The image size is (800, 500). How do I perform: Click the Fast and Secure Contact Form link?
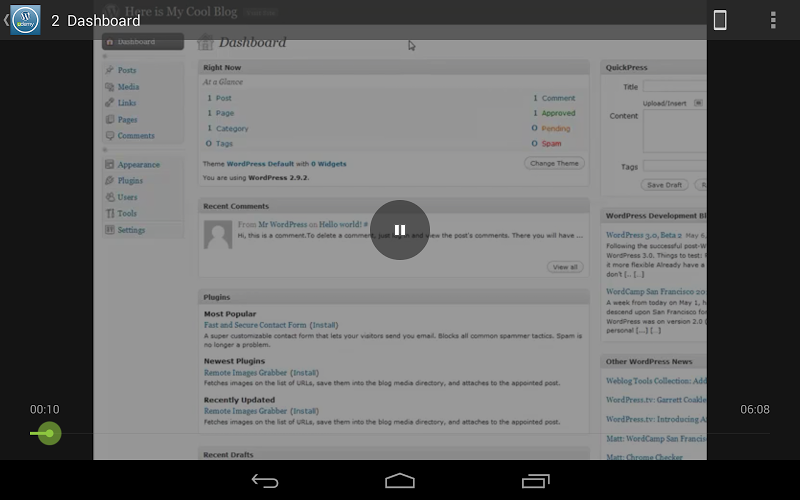coord(255,325)
